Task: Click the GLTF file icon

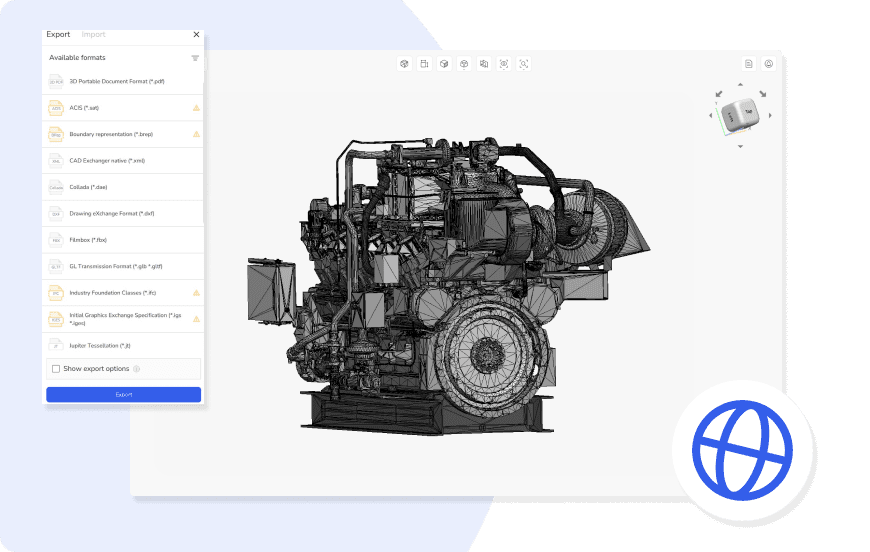Action: [x=56, y=266]
